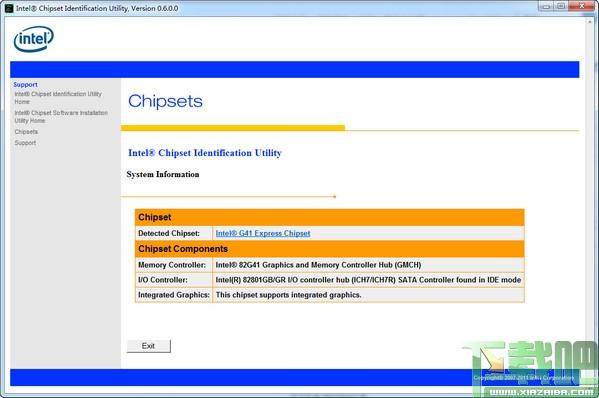Image resolution: width=599 pixels, height=398 pixels.
Task: Open Intel G41 Express Chipset link
Action: coord(263,233)
